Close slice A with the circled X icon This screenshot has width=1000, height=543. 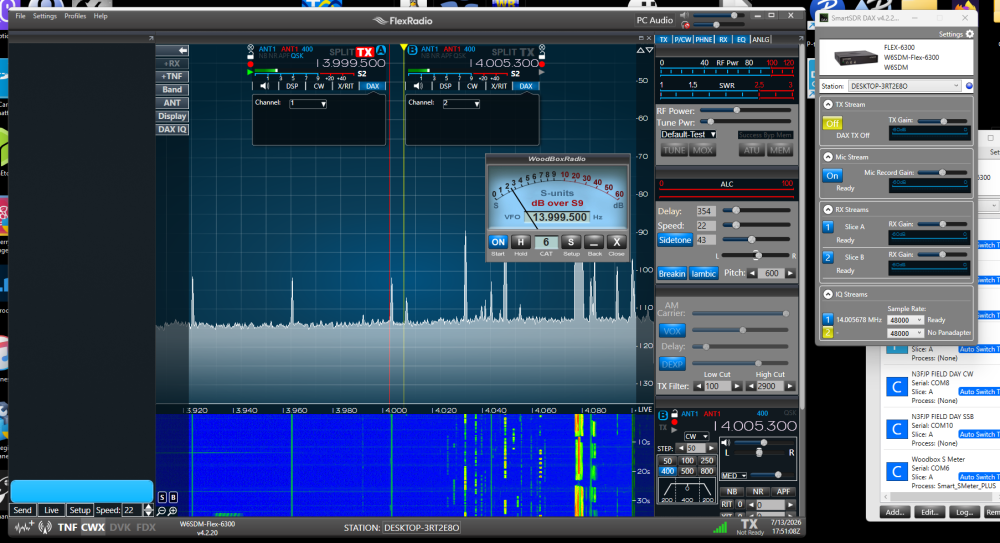click(251, 48)
